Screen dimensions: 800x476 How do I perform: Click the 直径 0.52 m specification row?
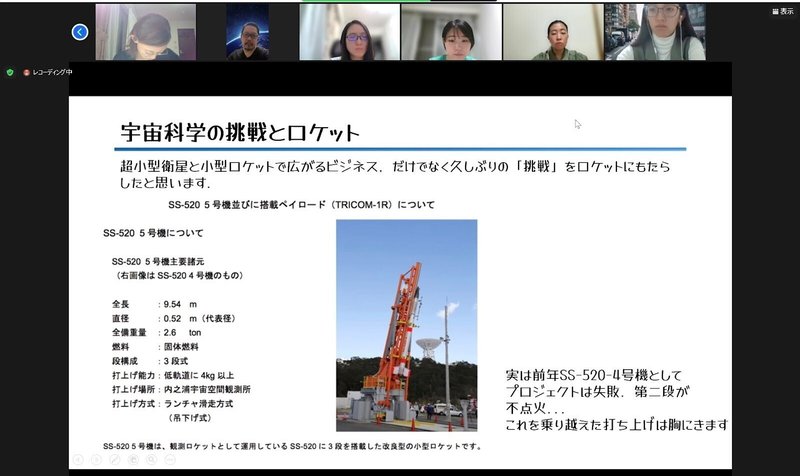tap(174, 318)
